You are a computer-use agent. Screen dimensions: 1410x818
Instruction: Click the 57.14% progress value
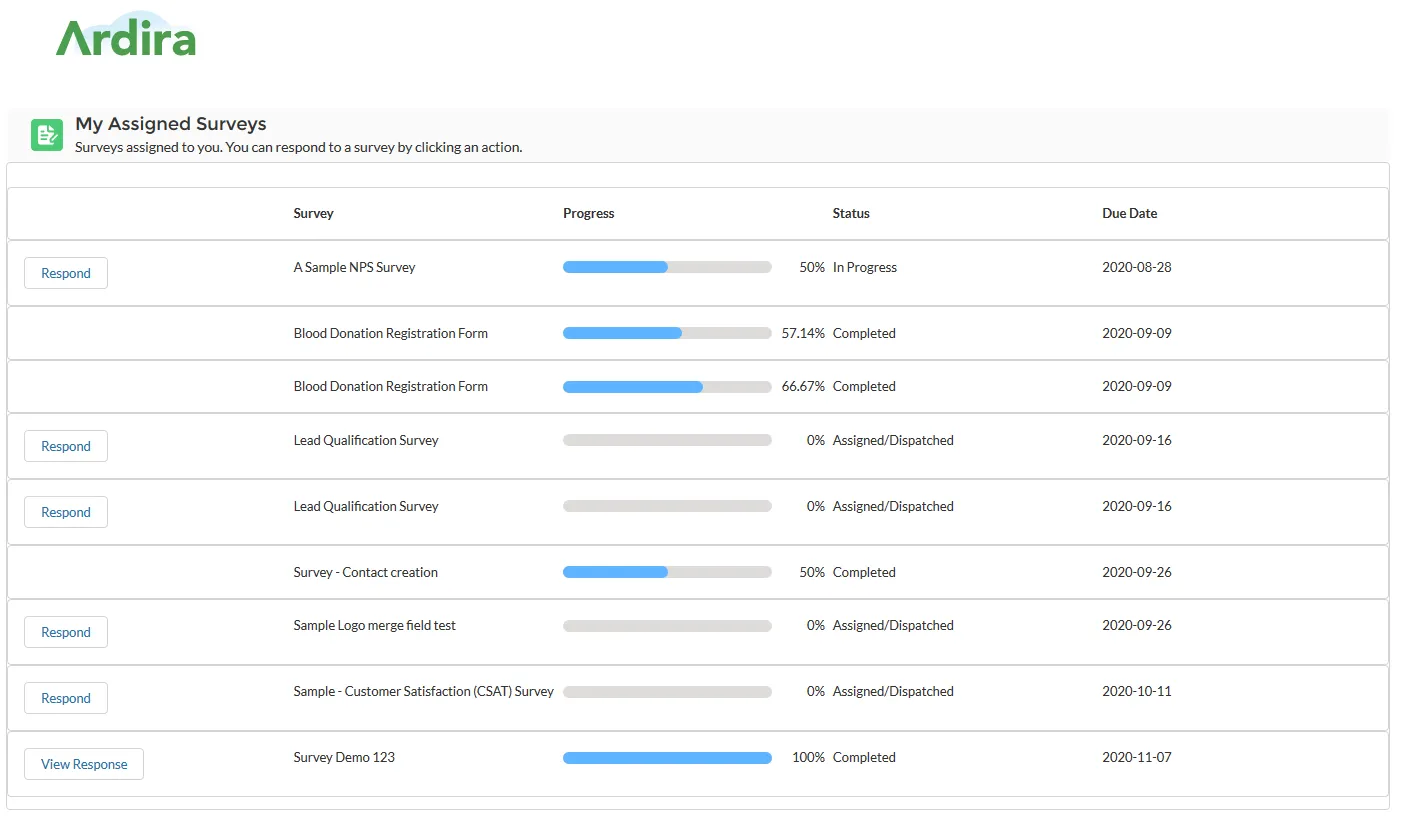[803, 333]
